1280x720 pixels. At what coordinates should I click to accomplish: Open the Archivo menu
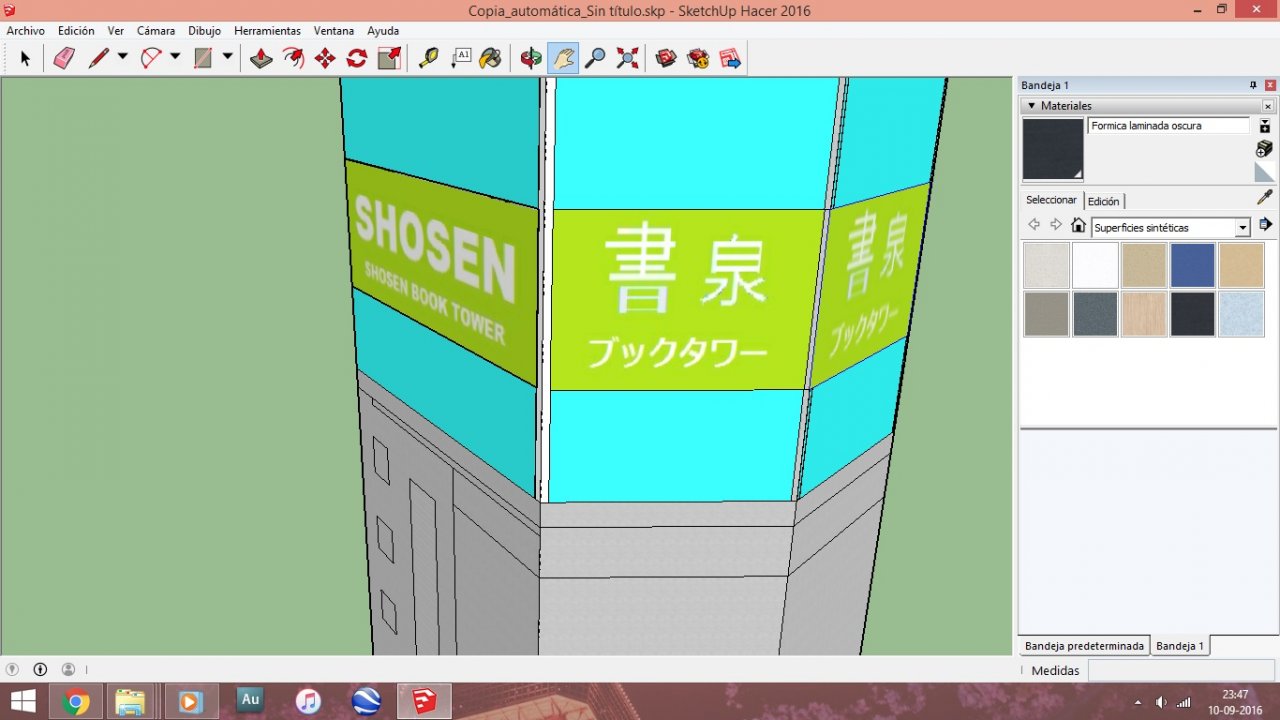pos(26,31)
